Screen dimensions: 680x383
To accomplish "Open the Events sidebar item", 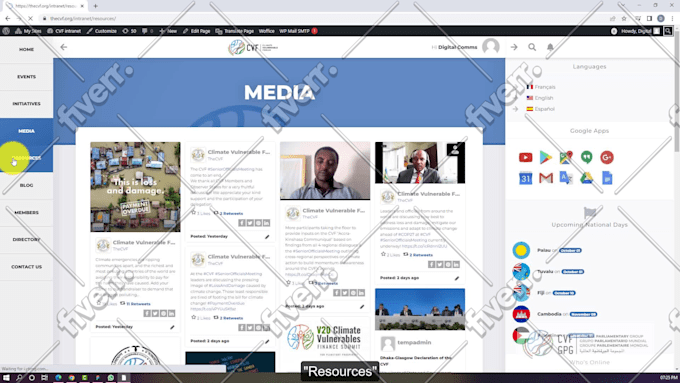I will (x=26, y=77).
